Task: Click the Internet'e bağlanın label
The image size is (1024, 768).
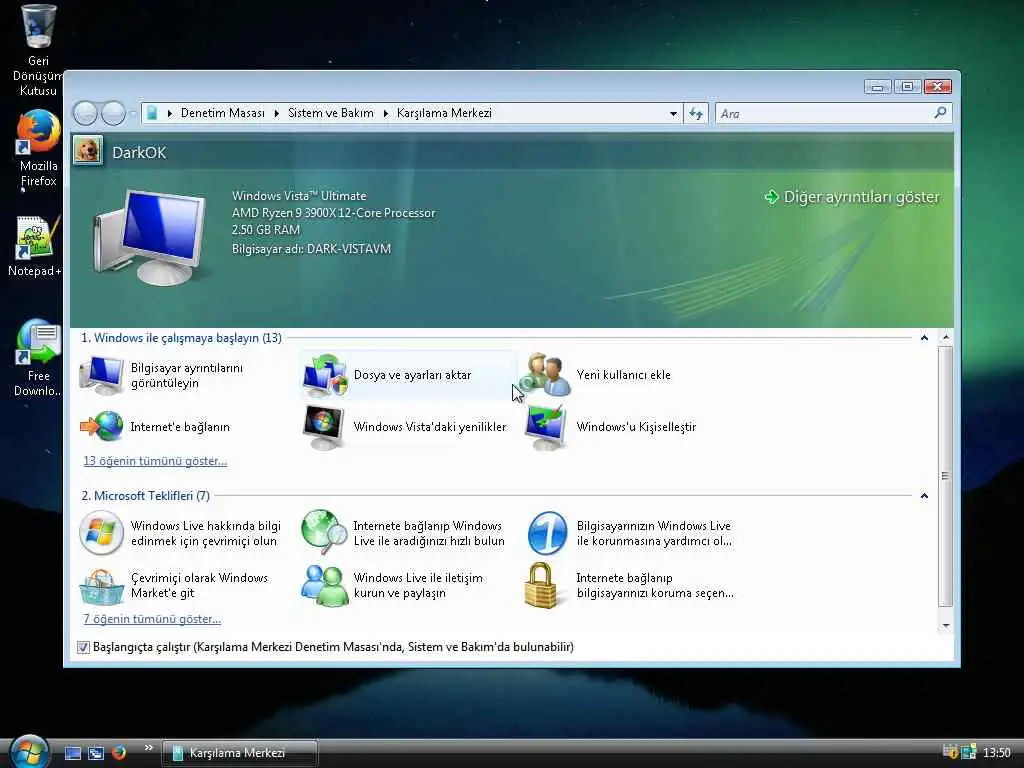Action: (x=180, y=427)
